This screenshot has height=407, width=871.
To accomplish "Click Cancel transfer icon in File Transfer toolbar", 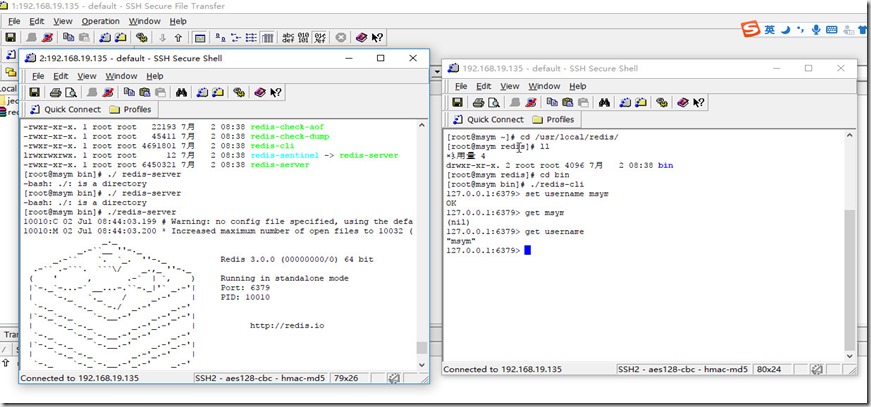I will point(341,38).
